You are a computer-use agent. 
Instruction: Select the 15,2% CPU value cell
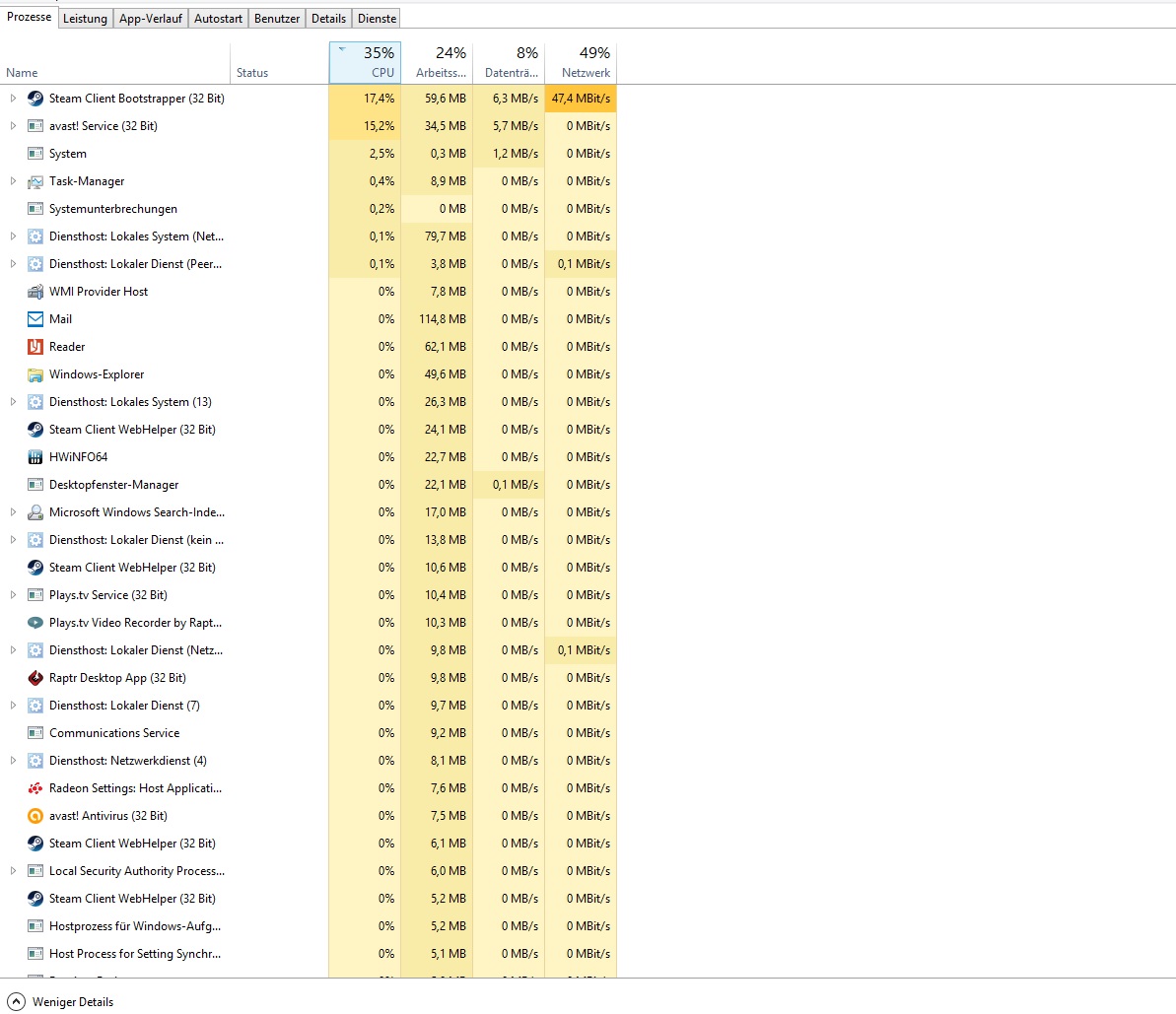tap(366, 126)
